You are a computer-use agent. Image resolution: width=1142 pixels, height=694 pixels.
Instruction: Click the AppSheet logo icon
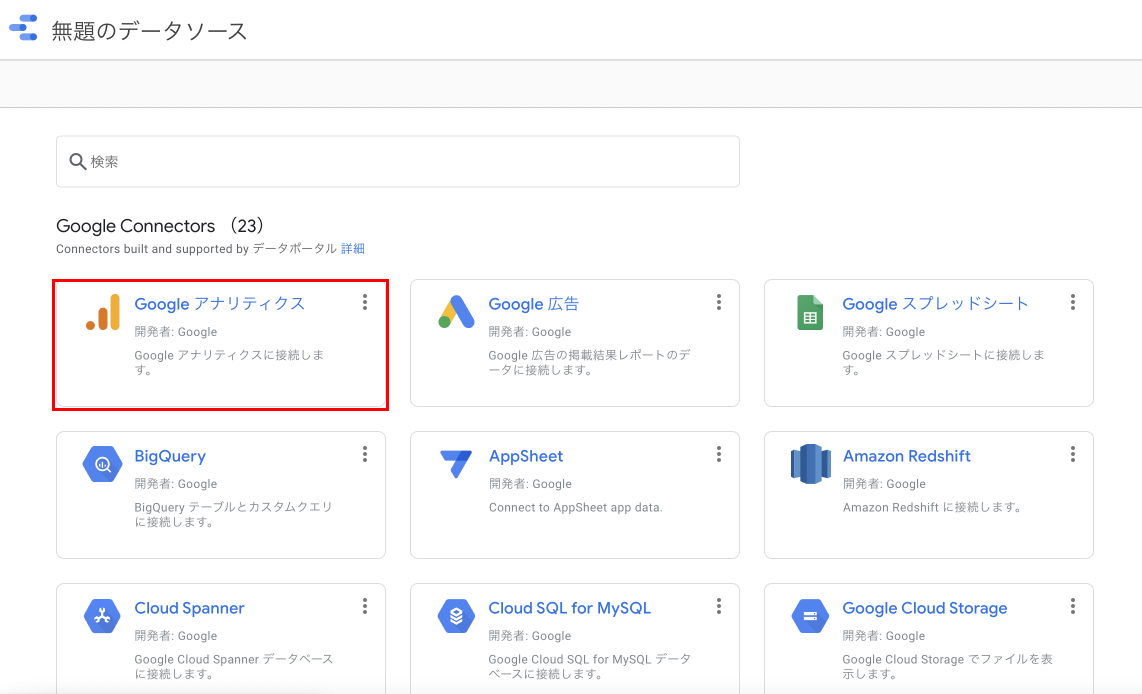pos(457,464)
